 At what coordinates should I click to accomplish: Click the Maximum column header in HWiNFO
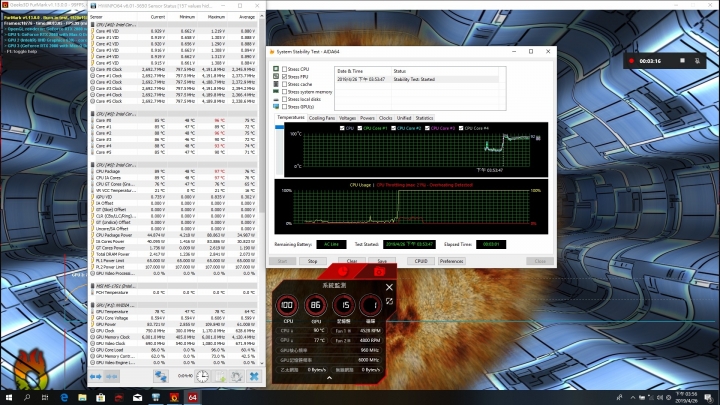[216, 17]
